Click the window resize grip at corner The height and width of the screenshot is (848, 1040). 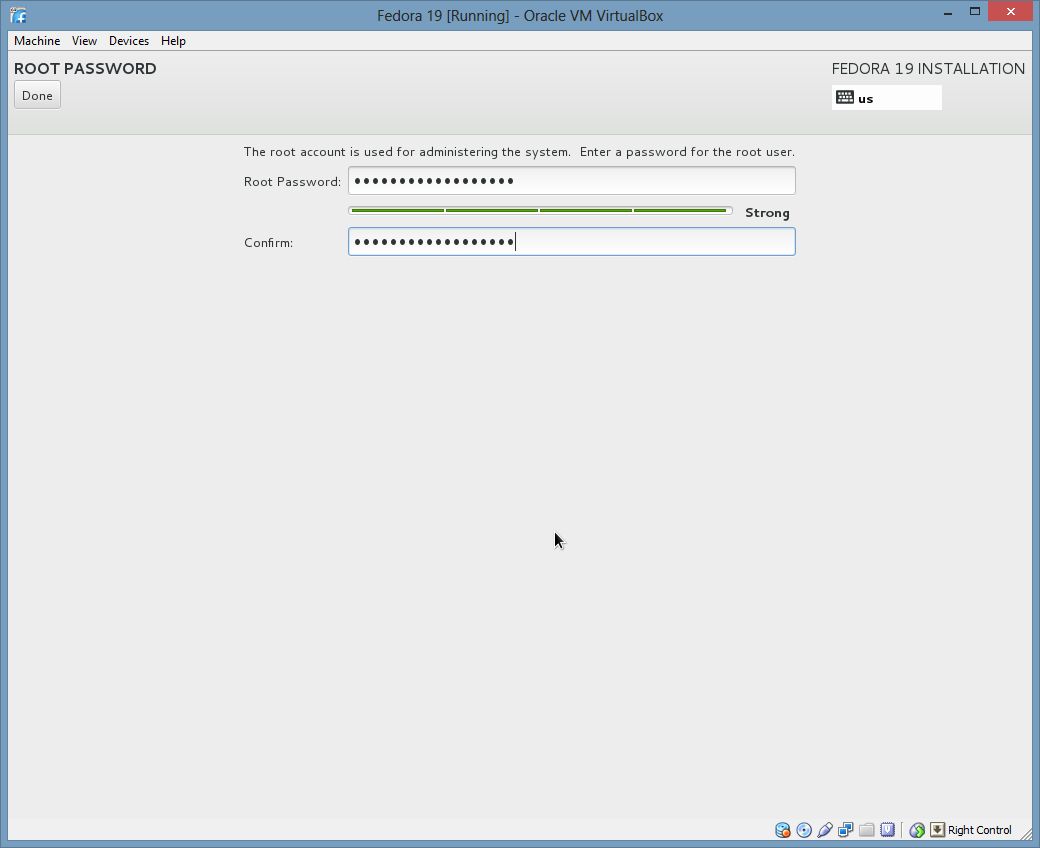[x=1026, y=835]
